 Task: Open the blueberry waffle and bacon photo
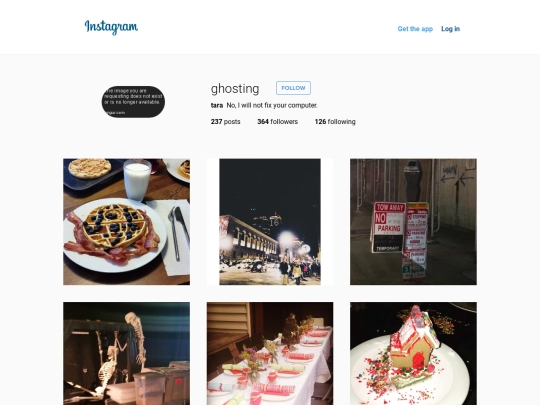[126, 222]
